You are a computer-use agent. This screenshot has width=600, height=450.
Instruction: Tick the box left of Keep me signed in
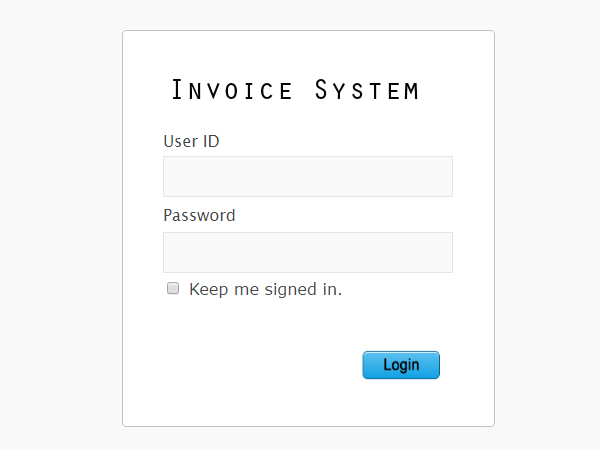pyautogui.click(x=173, y=289)
